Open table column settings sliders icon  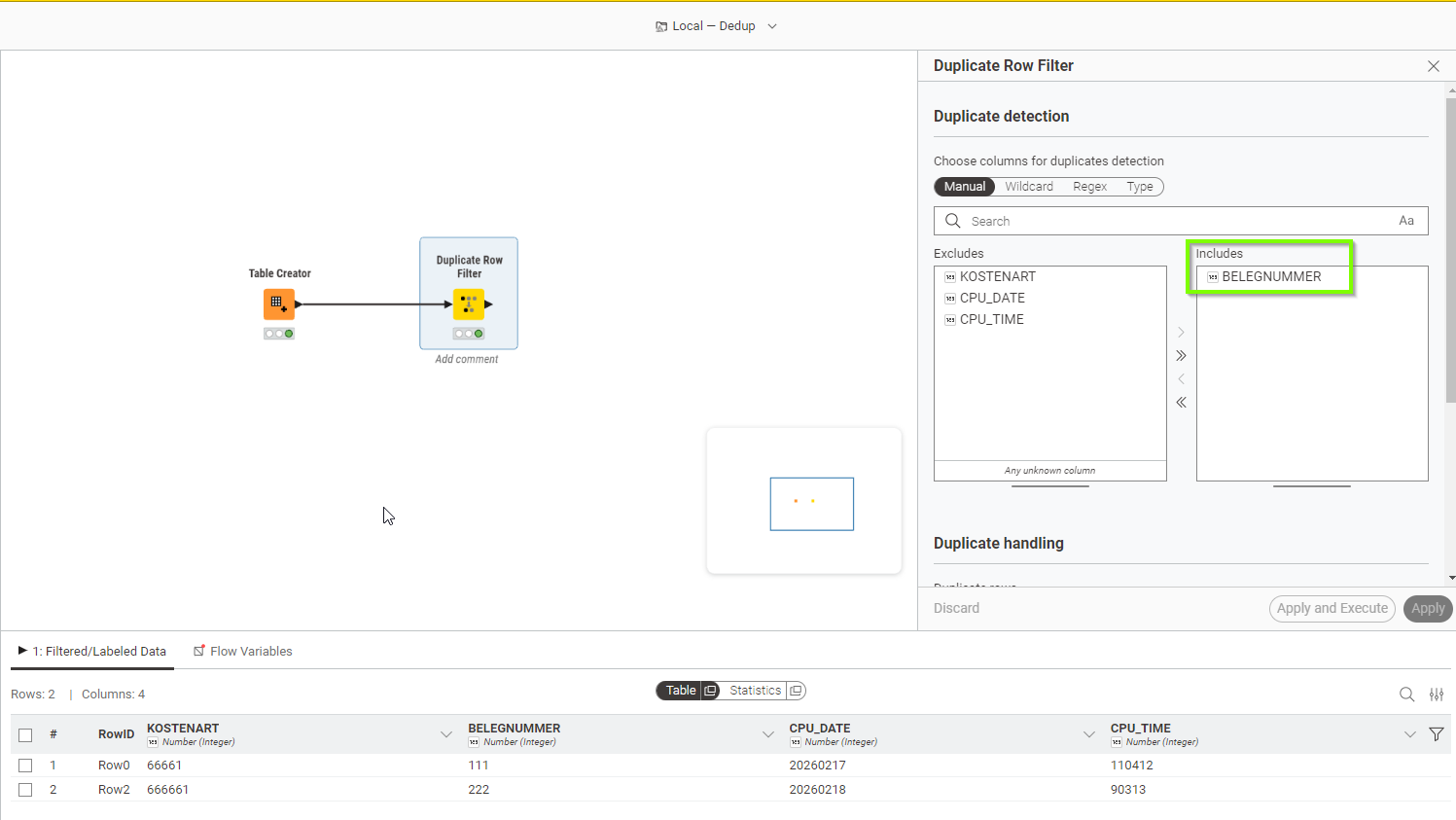click(x=1436, y=695)
